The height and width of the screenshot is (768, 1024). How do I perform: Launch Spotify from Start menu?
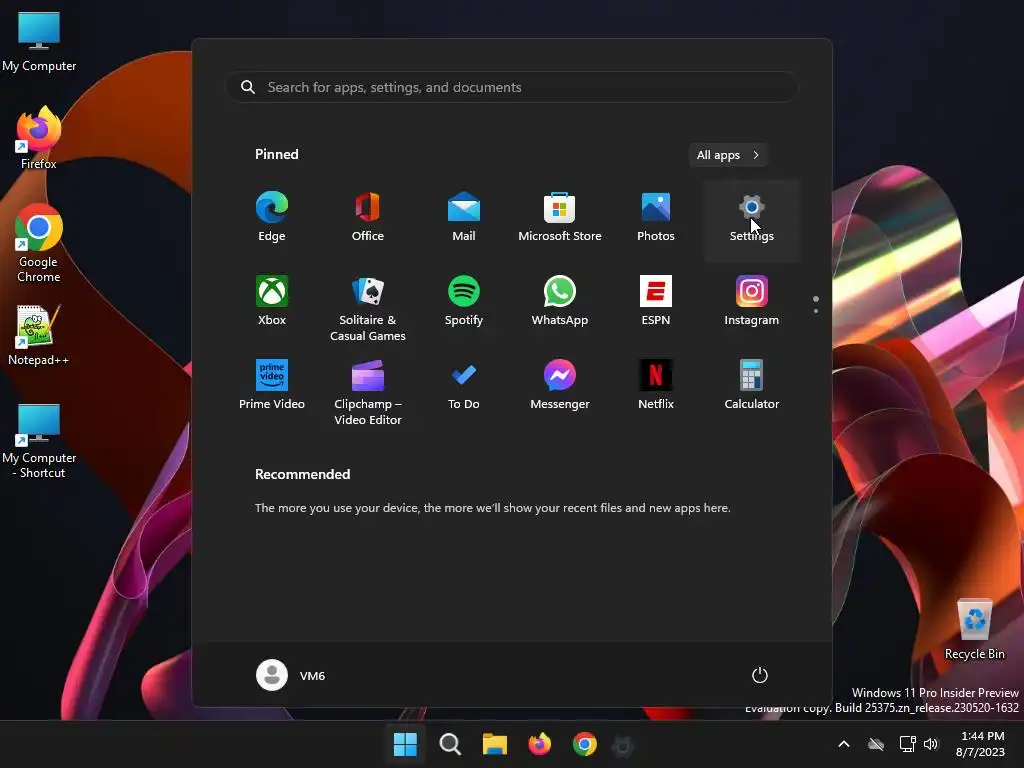[464, 302]
